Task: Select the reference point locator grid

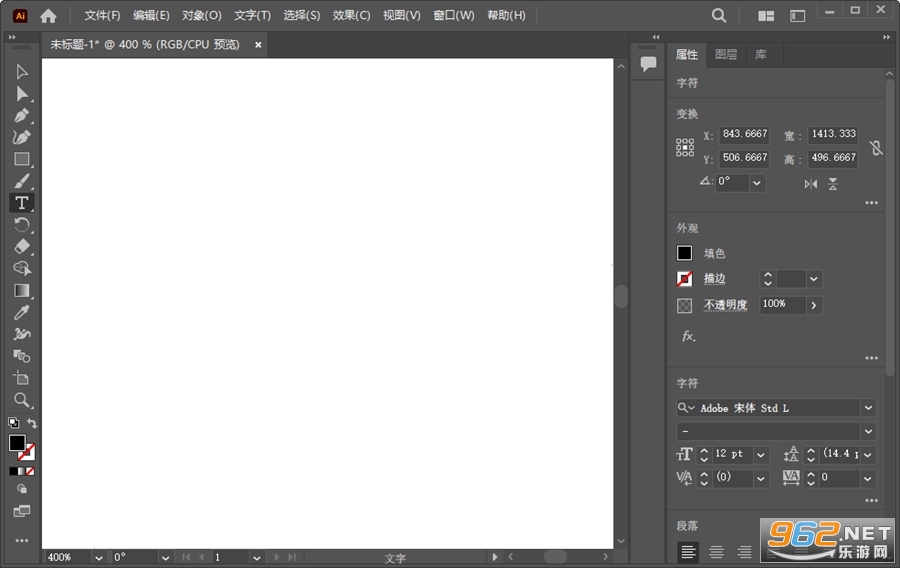Action: coord(685,147)
